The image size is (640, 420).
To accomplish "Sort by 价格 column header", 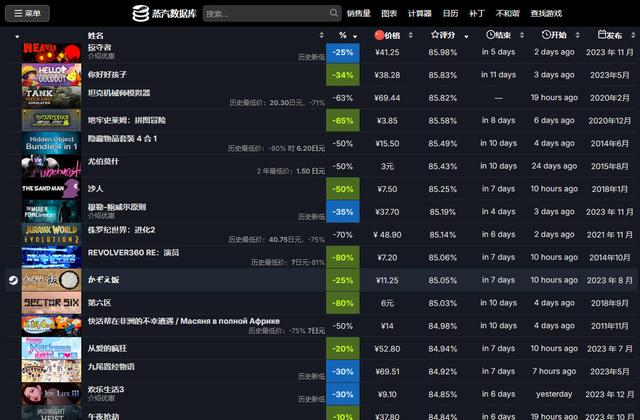I will [x=388, y=36].
